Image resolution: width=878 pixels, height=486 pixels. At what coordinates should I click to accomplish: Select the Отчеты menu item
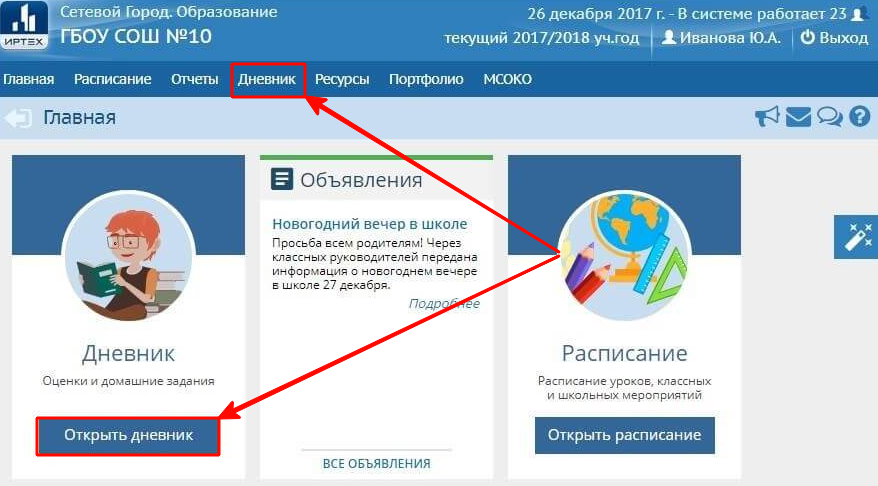pyautogui.click(x=194, y=80)
